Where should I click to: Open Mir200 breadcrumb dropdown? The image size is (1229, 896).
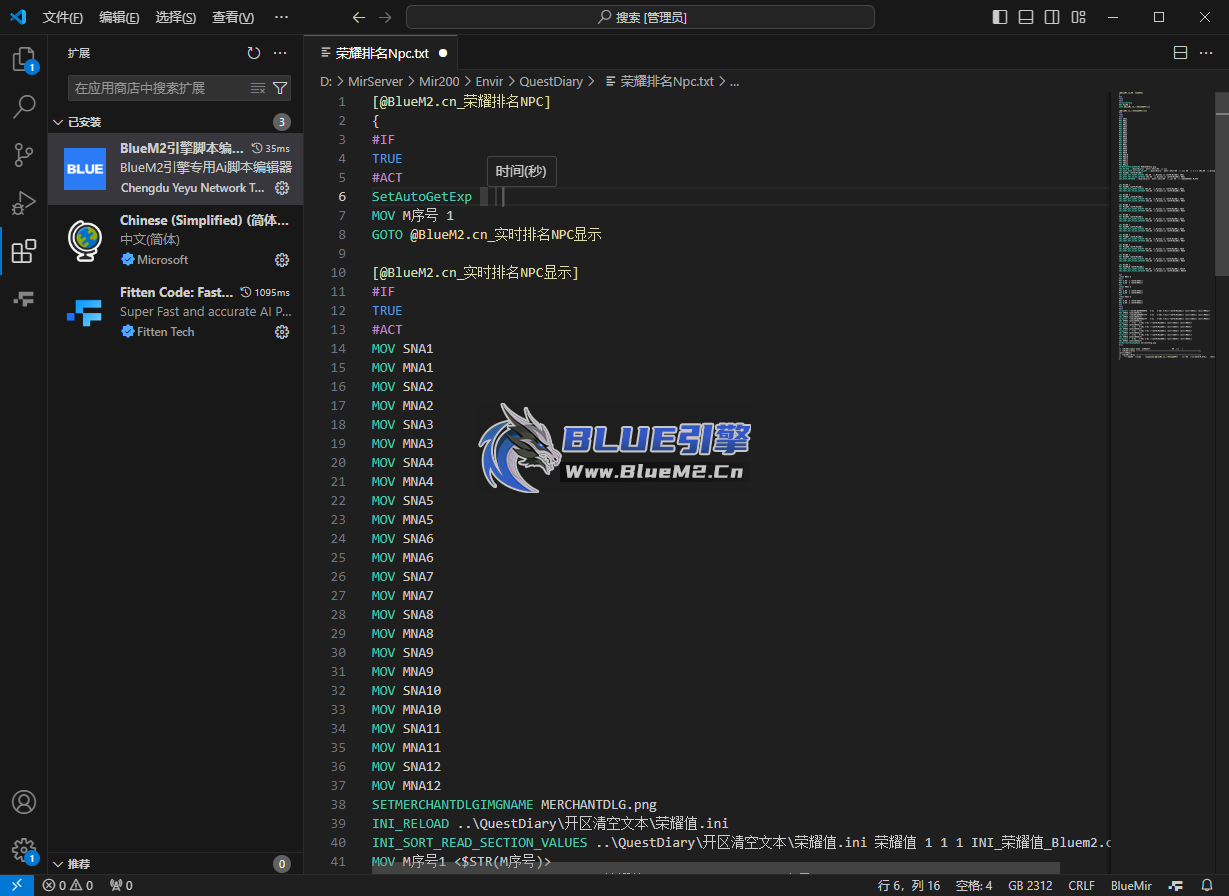pos(439,82)
